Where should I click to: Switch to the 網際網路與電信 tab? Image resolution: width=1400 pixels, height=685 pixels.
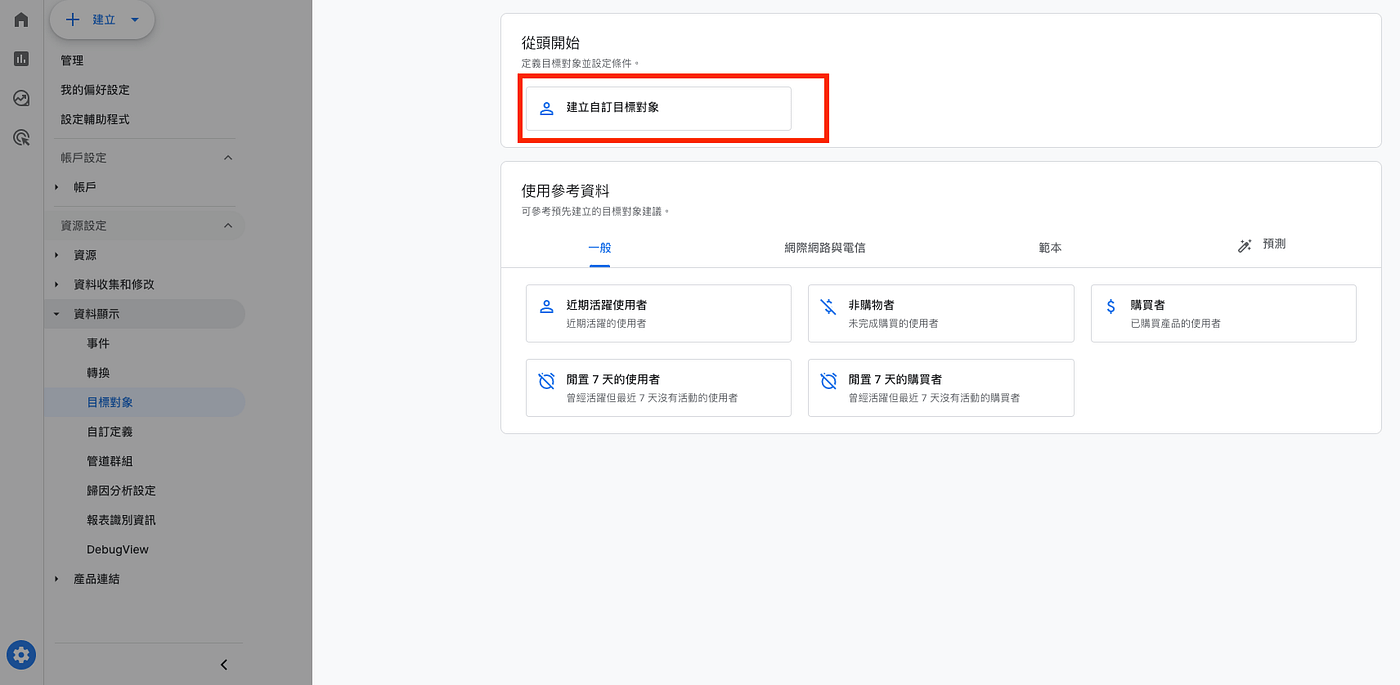click(825, 247)
